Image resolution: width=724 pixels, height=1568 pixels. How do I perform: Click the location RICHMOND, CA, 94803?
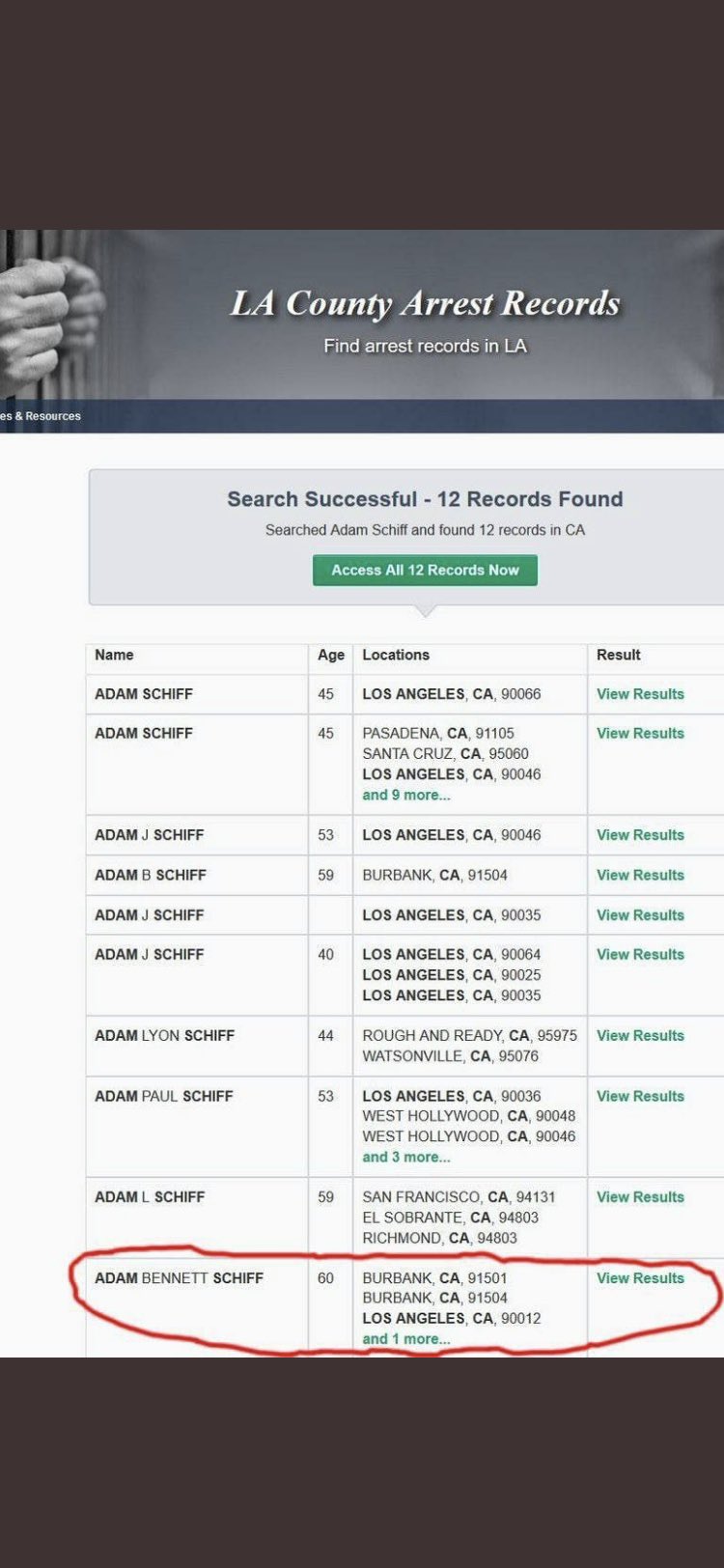click(439, 1239)
